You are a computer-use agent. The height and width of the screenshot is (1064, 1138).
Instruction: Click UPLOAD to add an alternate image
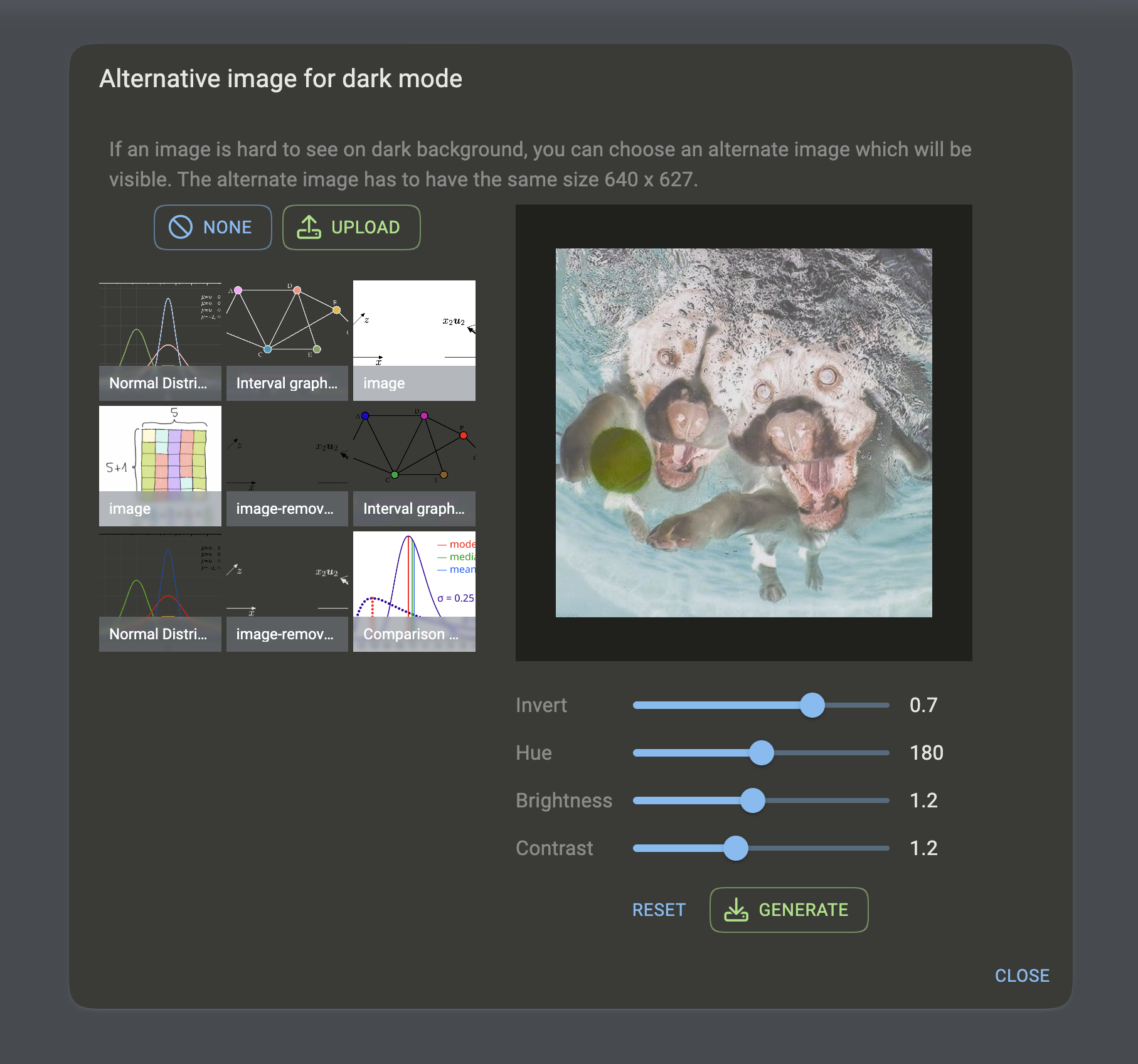pos(351,228)
